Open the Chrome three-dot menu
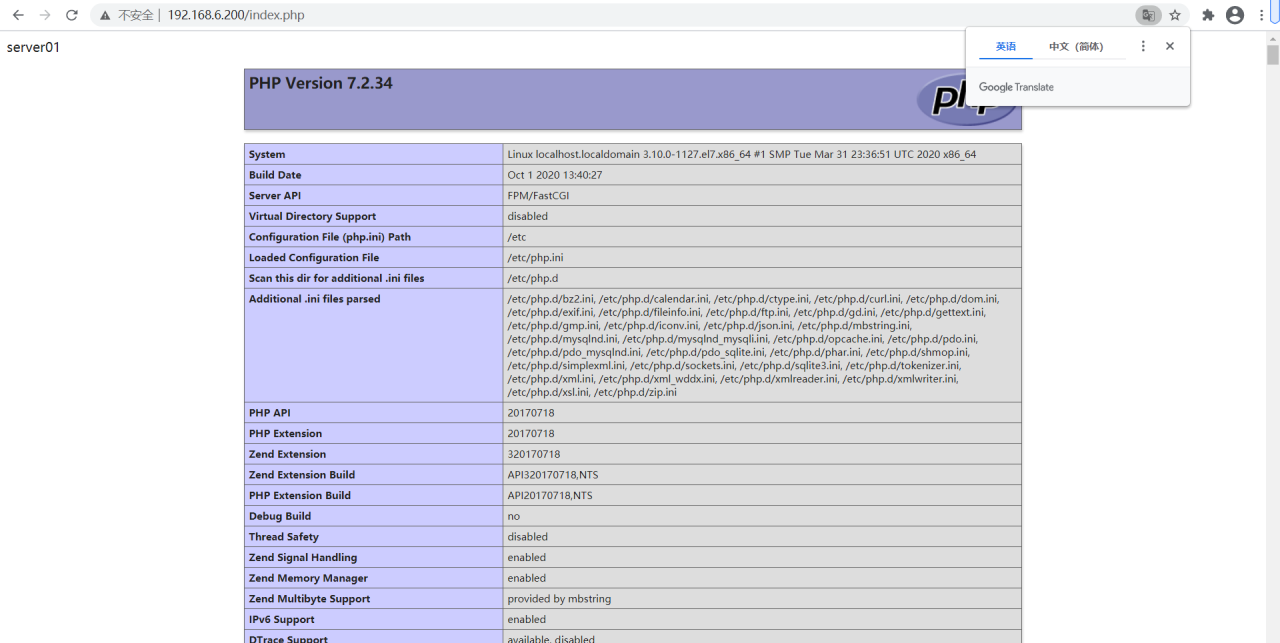 point(1262,15)
